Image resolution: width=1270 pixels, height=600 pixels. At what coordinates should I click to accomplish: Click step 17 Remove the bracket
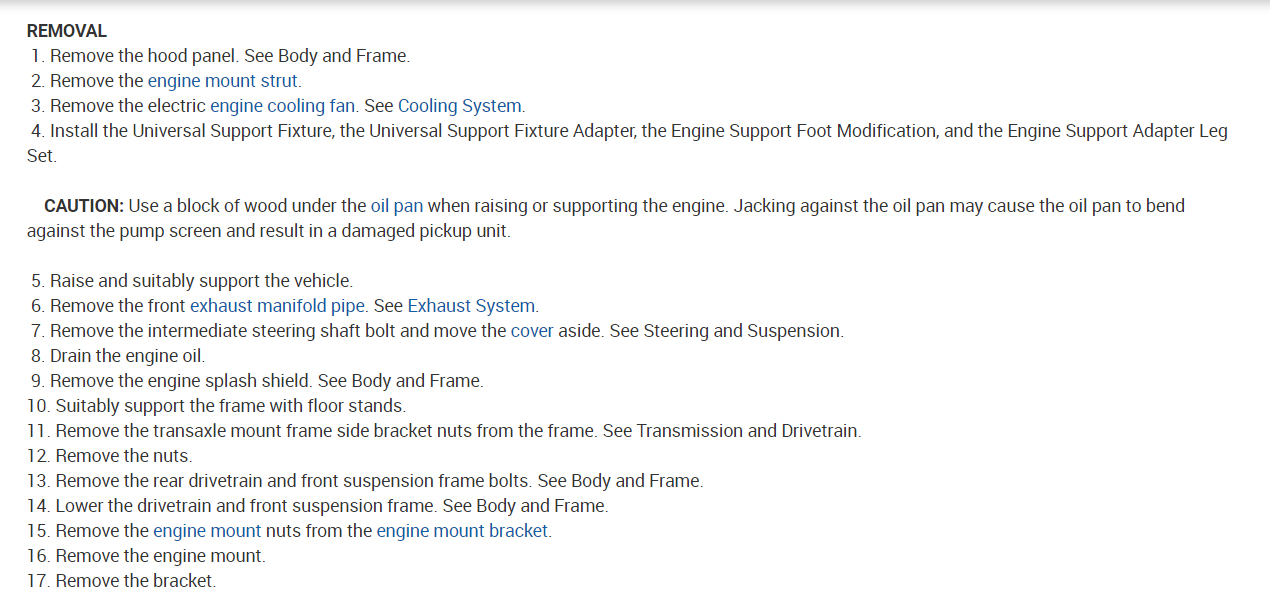pos(135,581)
